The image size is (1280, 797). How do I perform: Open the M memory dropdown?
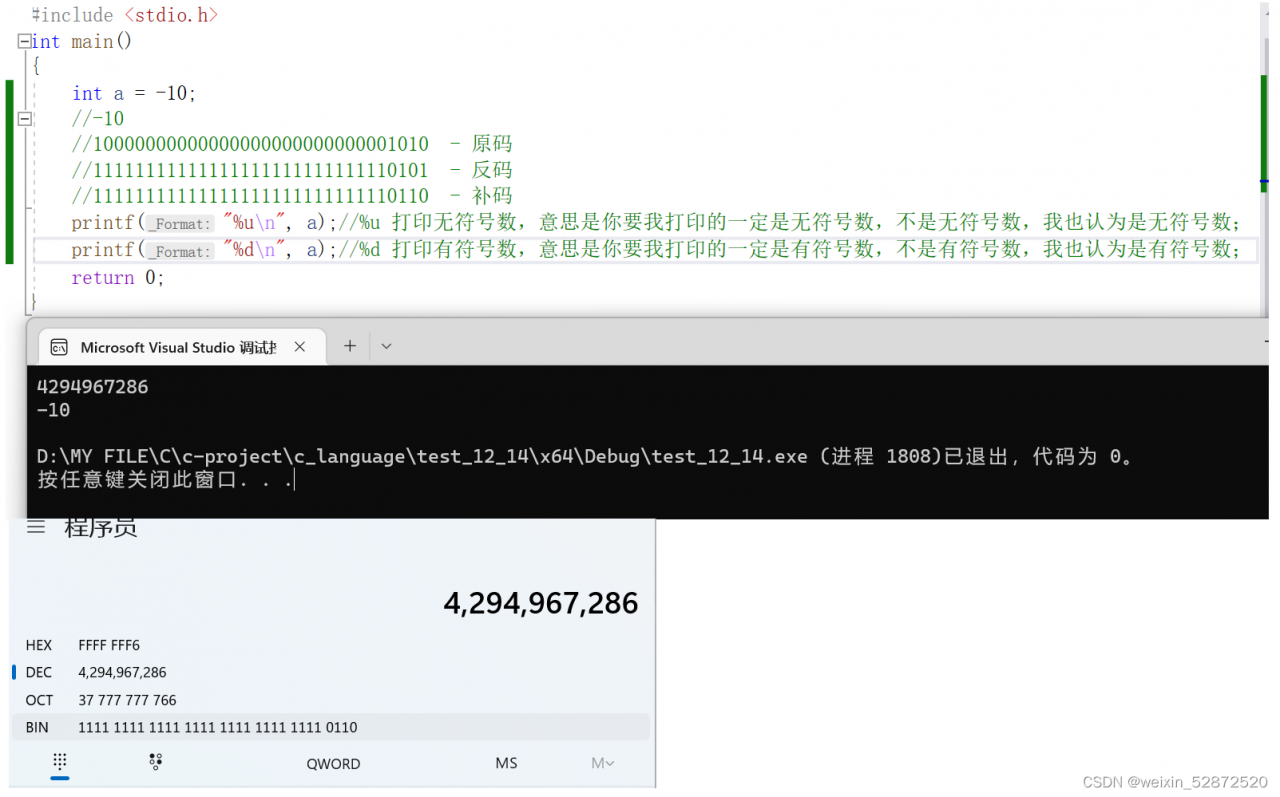click(603, 763)
